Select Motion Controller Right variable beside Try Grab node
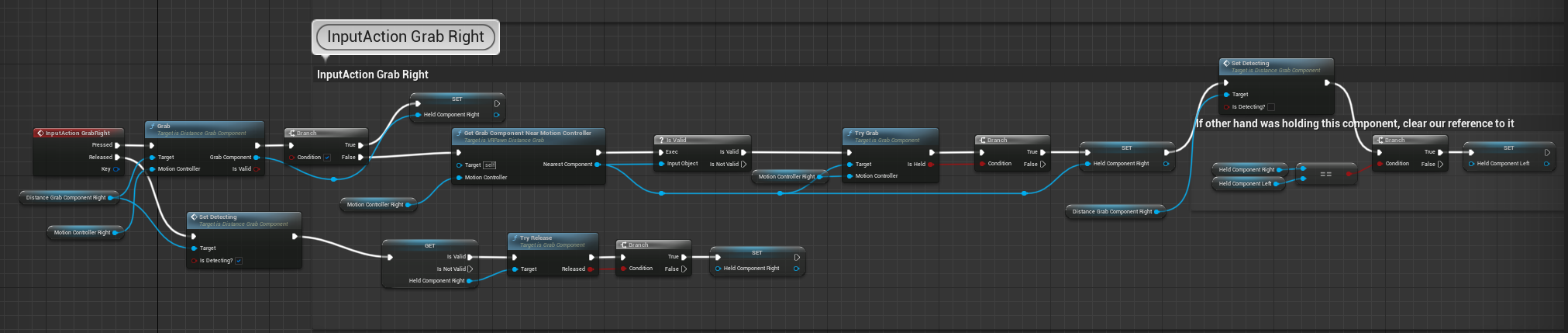This screenshot has height=333, width=1568. click(x=790, y=176)
